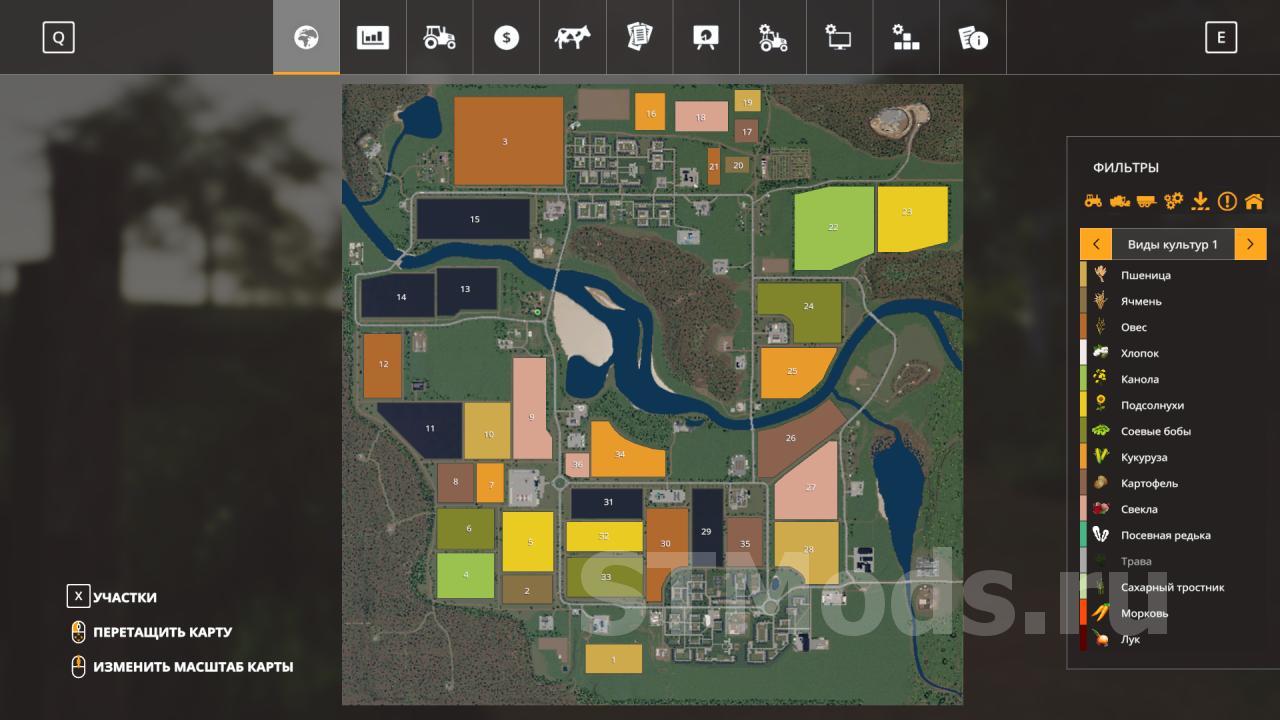The image size is (1280, 720).
Task: Select field 23 on the map
Action: point(912,219)
